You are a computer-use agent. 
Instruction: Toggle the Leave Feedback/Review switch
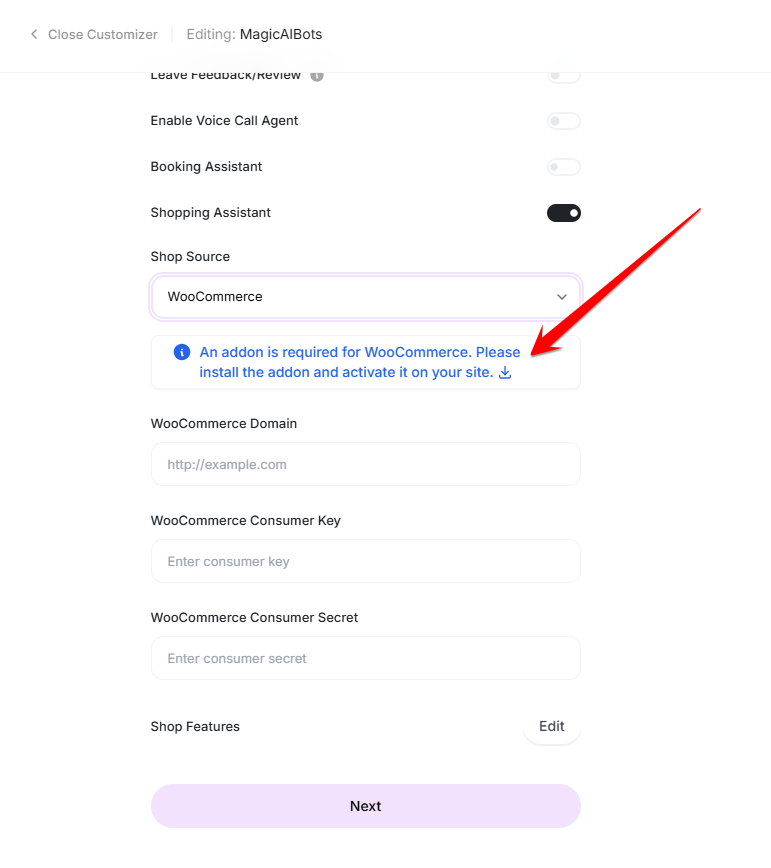[x=563, y=75]
